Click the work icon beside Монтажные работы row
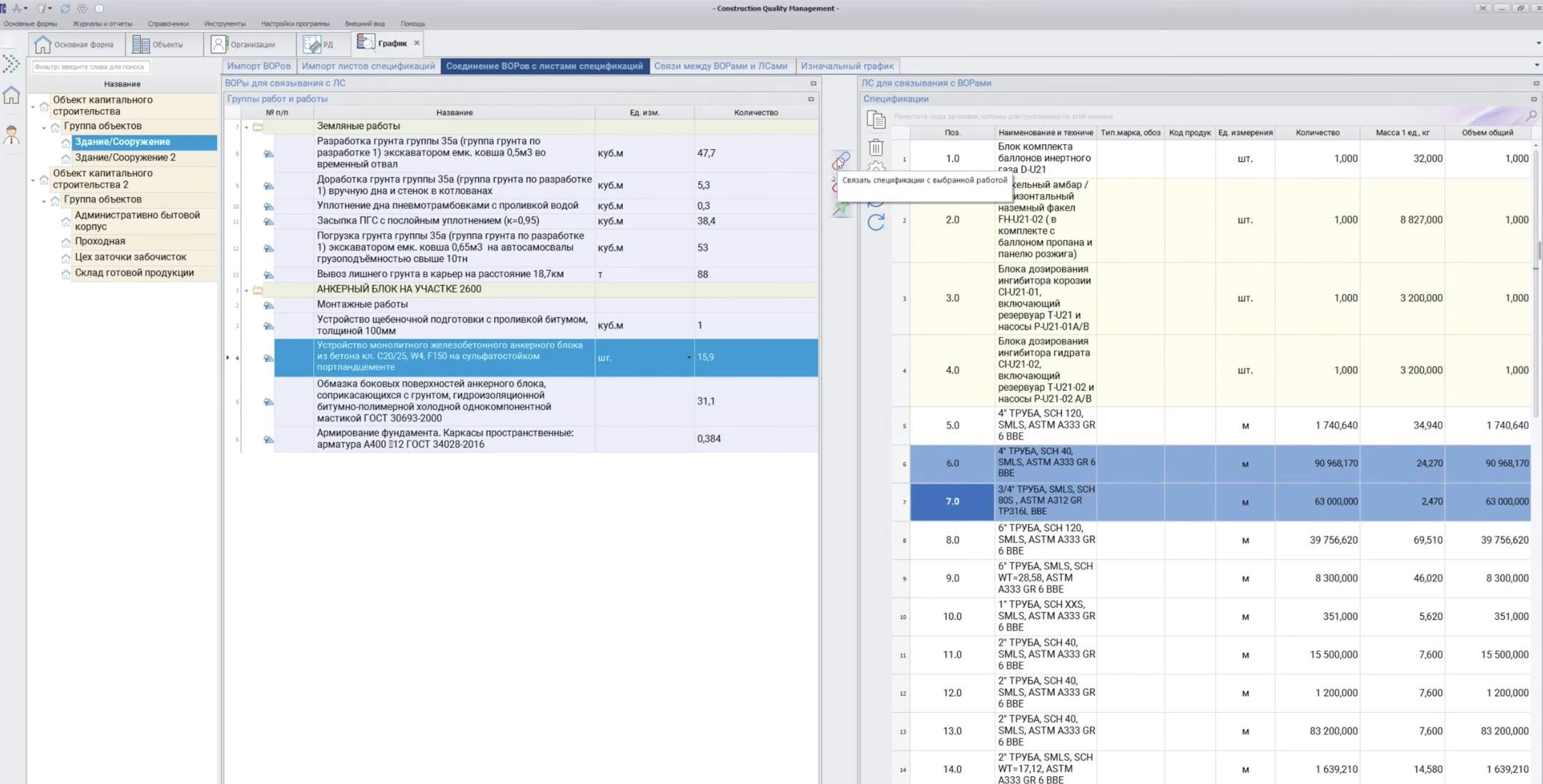The height and width of the screenshot is (784, 1543). [268, 305]
